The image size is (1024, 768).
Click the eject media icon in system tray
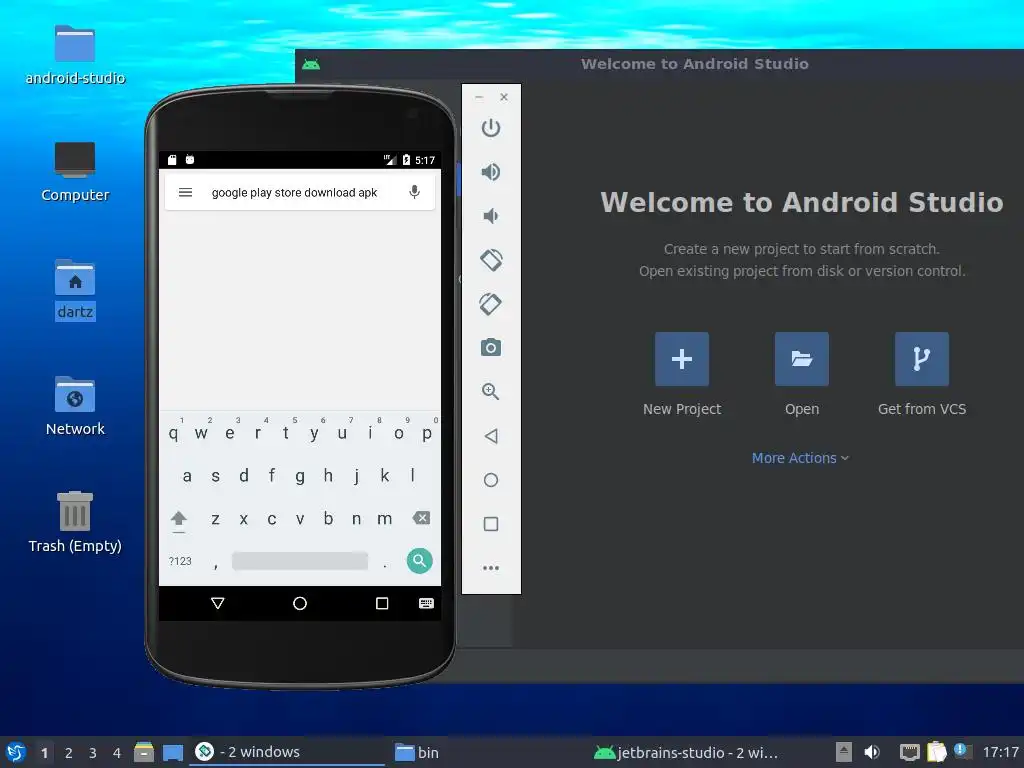844,752
